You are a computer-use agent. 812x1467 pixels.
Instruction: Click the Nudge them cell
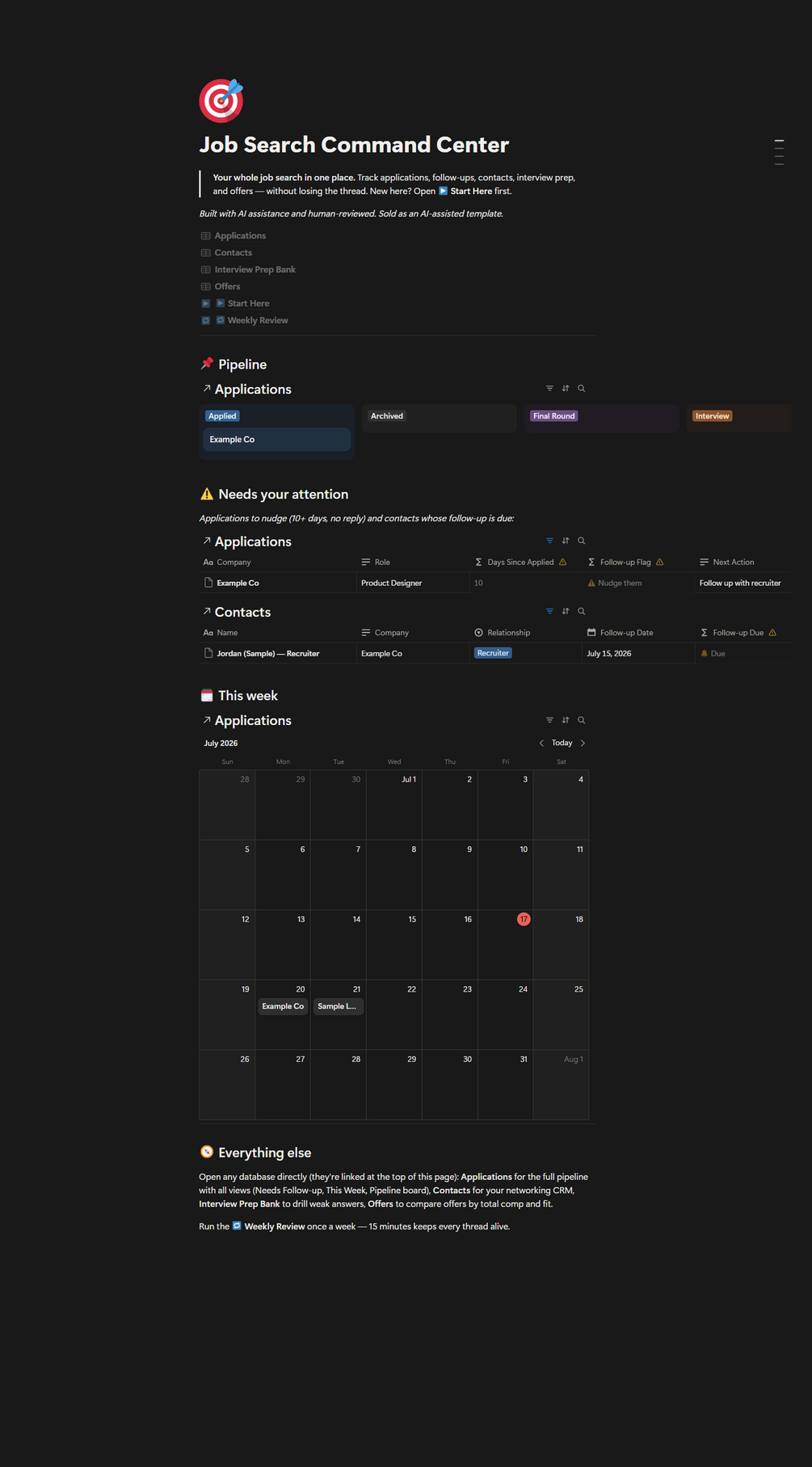(x=638, y=584)
